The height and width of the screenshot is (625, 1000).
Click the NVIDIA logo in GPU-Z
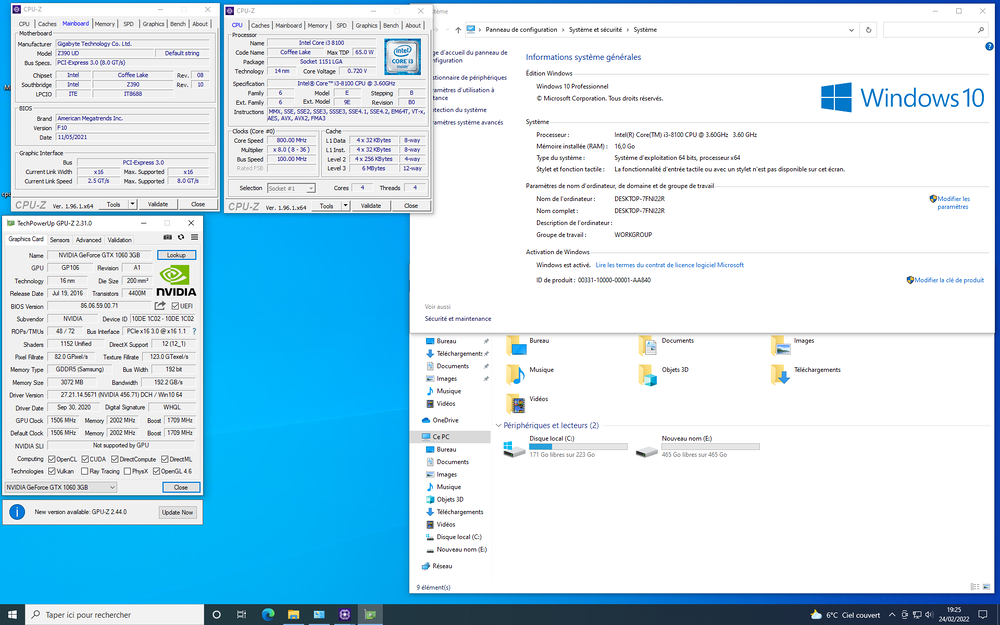pyautogui.click(x=177, y=281)
